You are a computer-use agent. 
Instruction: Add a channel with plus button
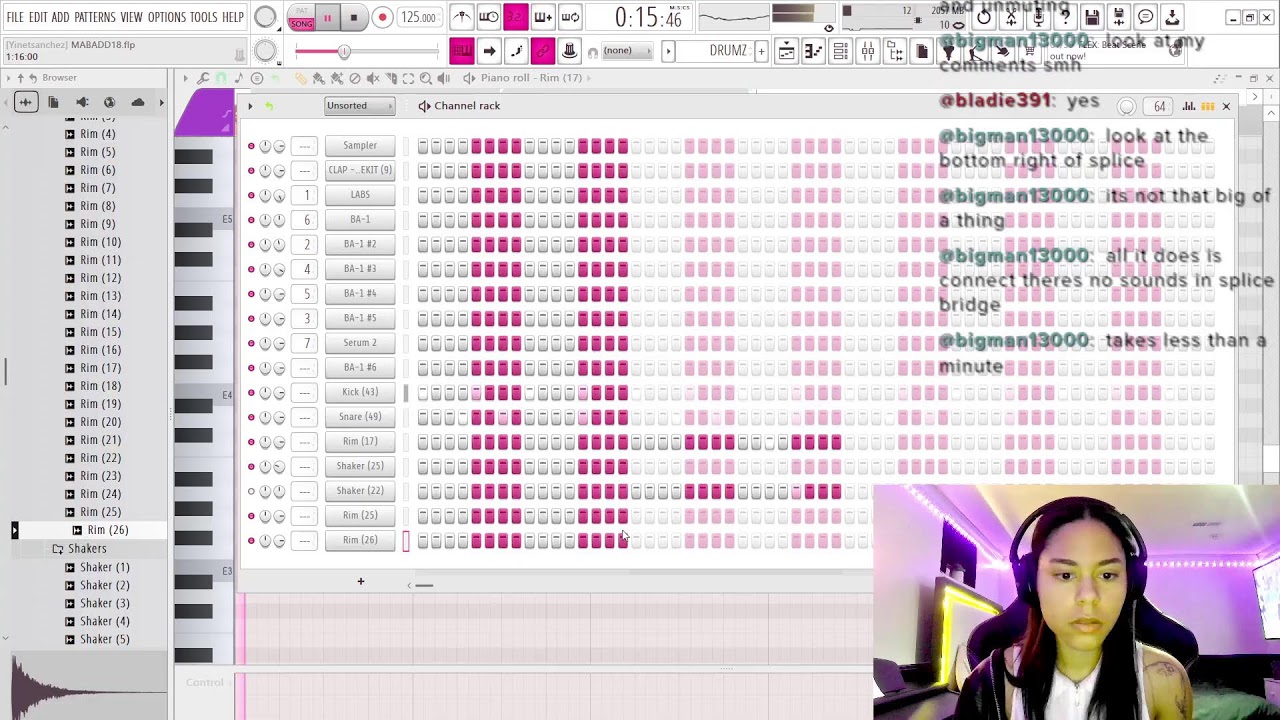(x=361, y=582)
